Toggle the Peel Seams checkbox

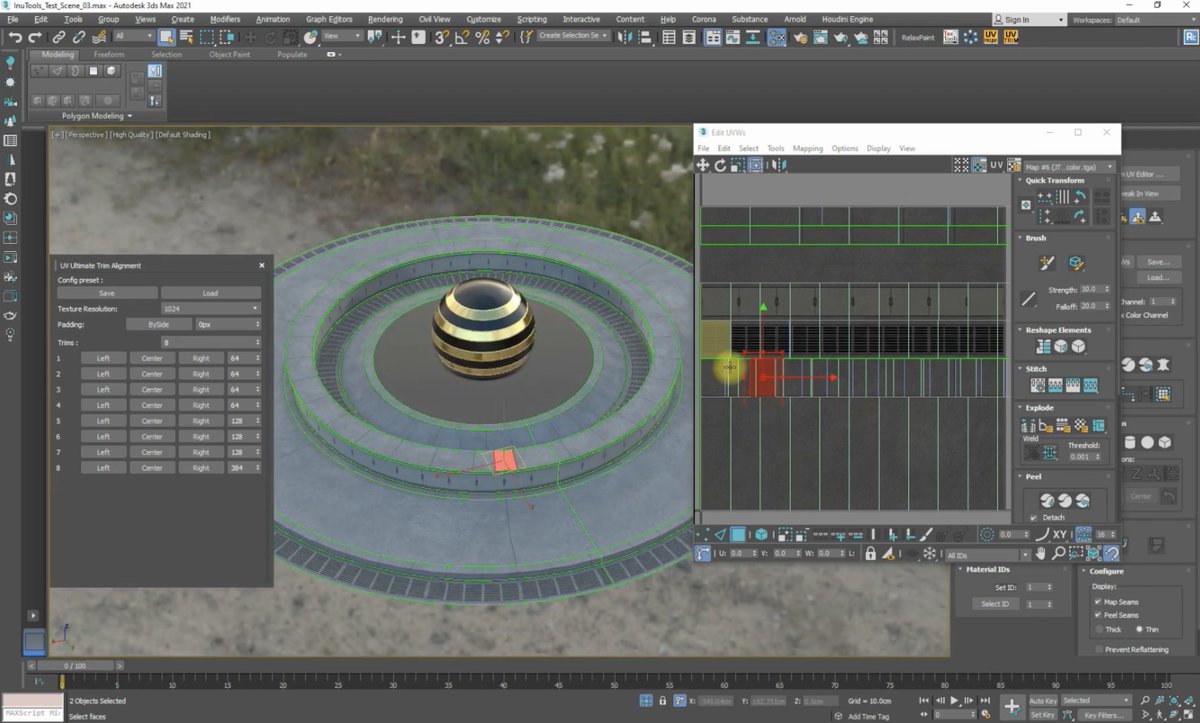[1098, 615]
